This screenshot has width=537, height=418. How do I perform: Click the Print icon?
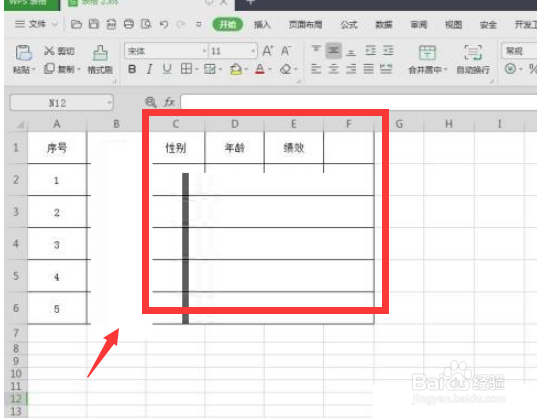(129, 24)
